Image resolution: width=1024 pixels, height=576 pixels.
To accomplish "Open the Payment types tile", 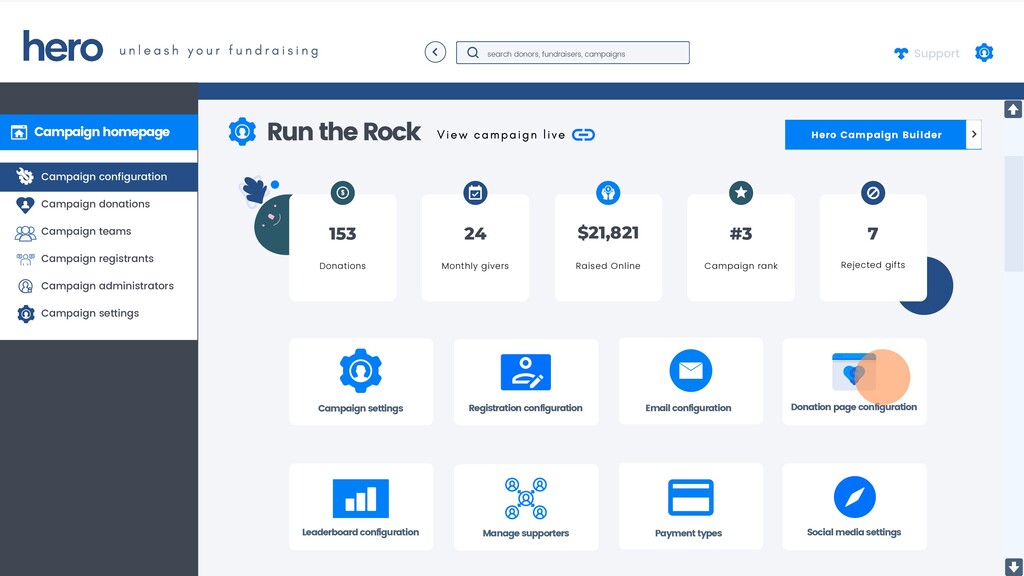I will tap(690, 507).
